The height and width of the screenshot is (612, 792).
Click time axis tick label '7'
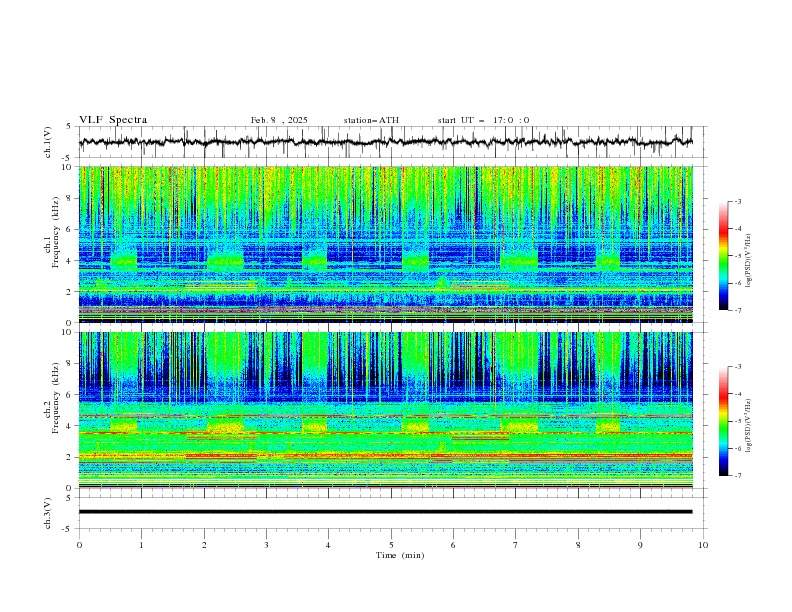(516, 545)
